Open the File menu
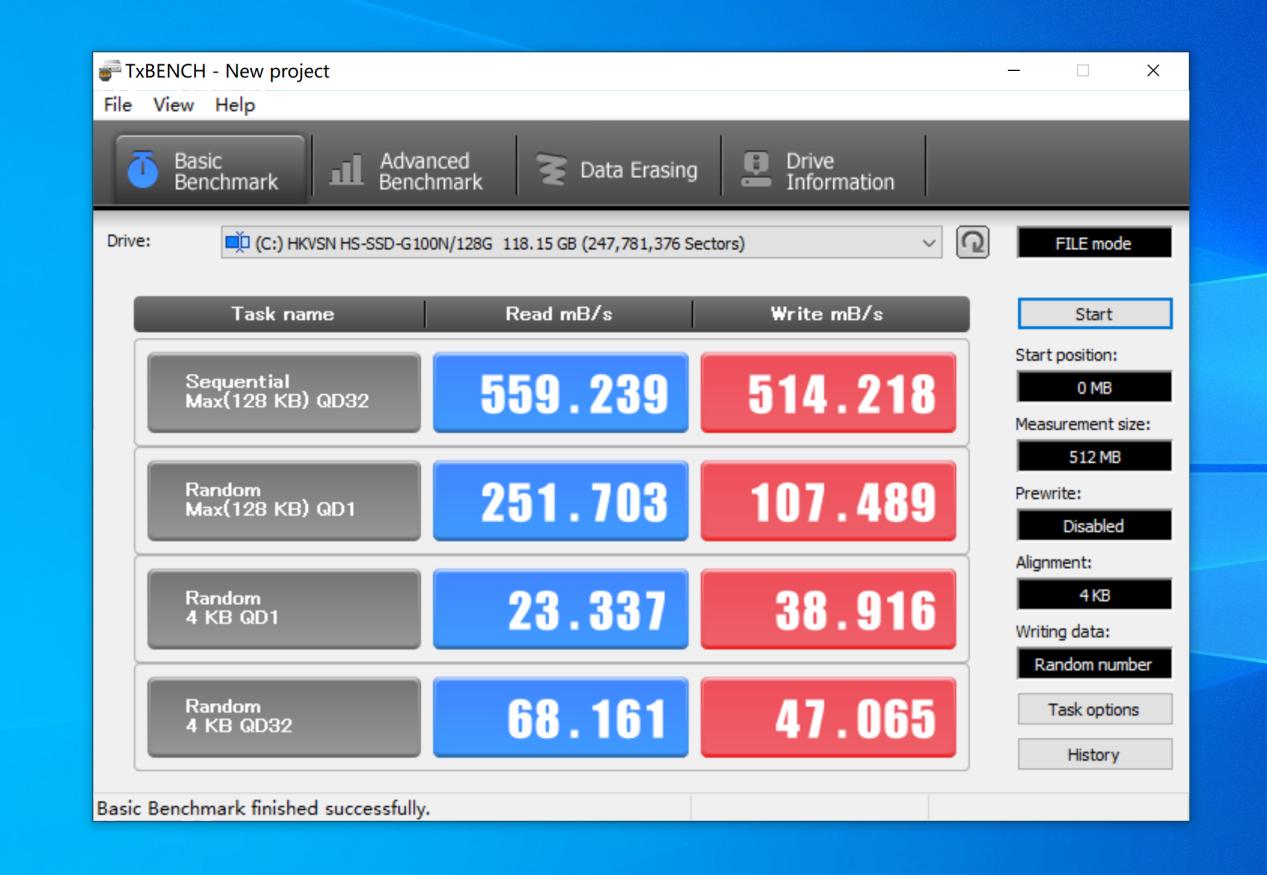The width and height of the screenshot is (1267, 875). 117,105
